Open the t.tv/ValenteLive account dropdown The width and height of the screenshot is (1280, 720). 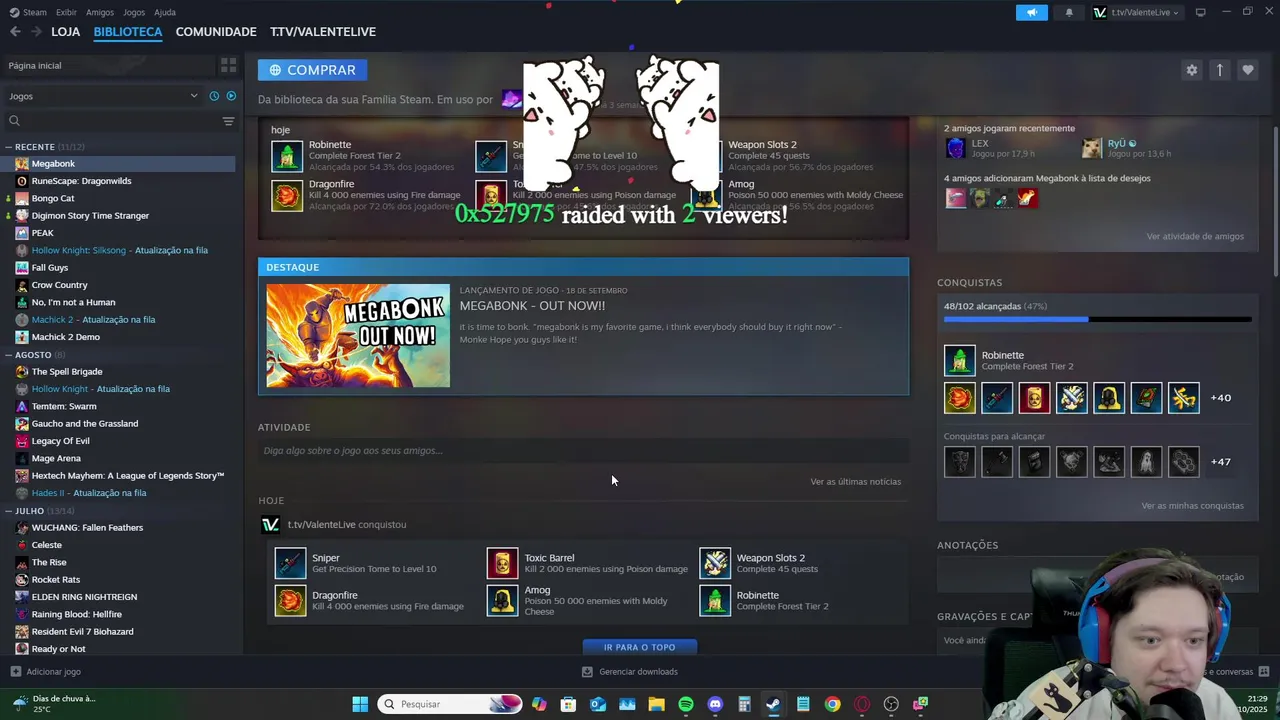[1136, 12]
